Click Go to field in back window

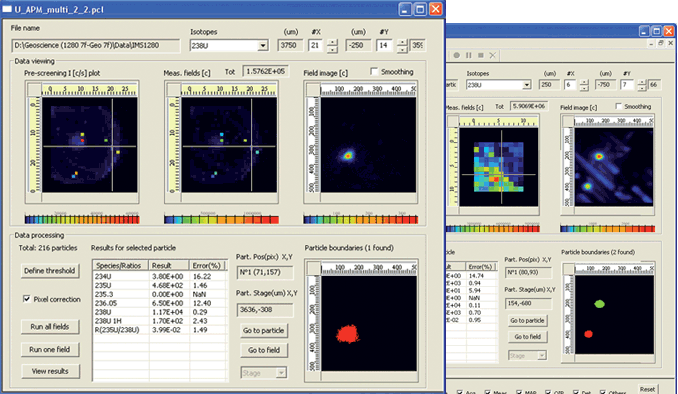pyautogui.click(x=527, y=336)
